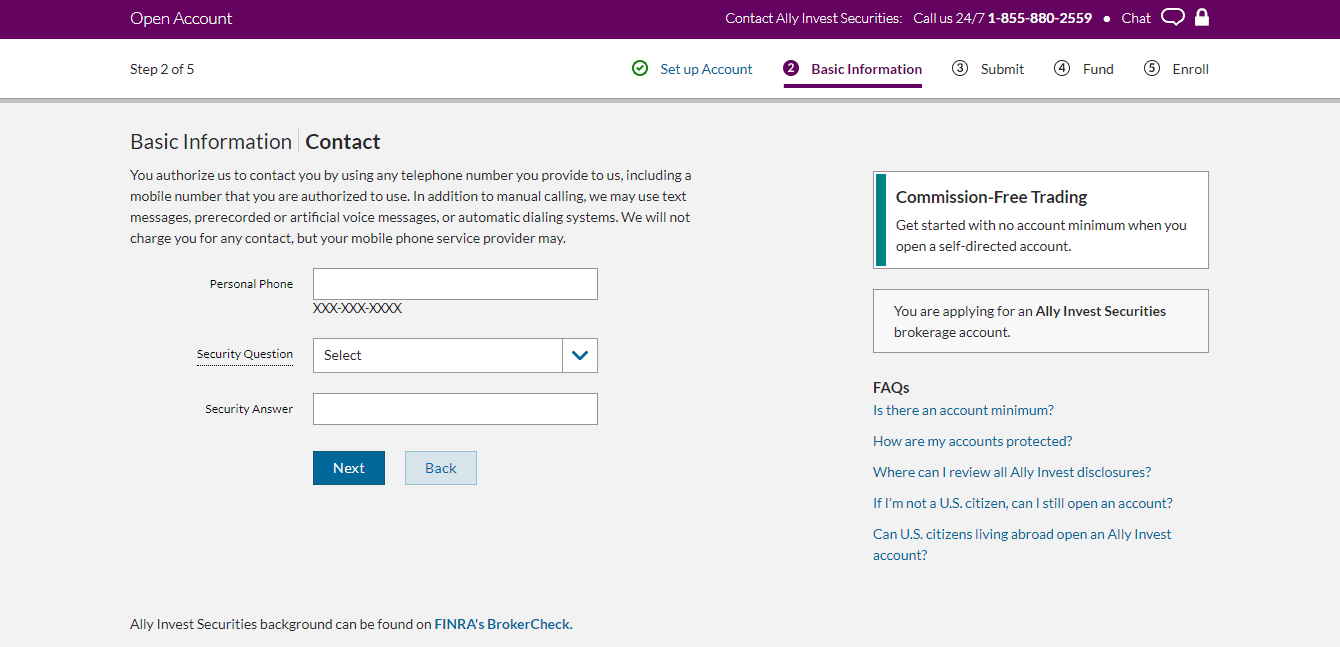This screenshot has width=1340, height=647.
Task: Select the Basic Information step
Action: pos(866,69)
